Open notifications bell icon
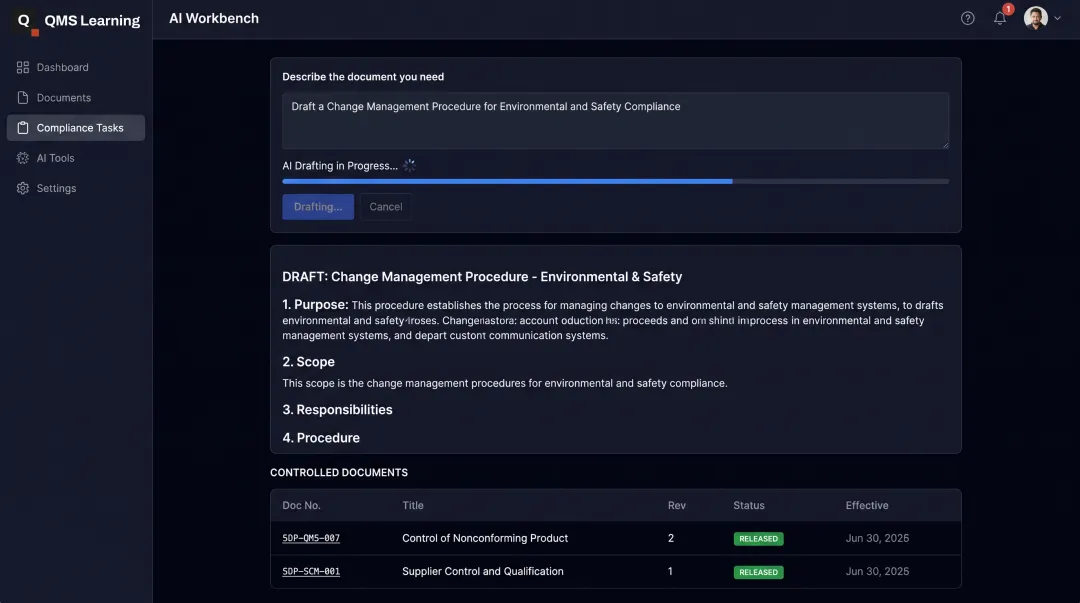The image size is (1080, 603). (1000, 19)
